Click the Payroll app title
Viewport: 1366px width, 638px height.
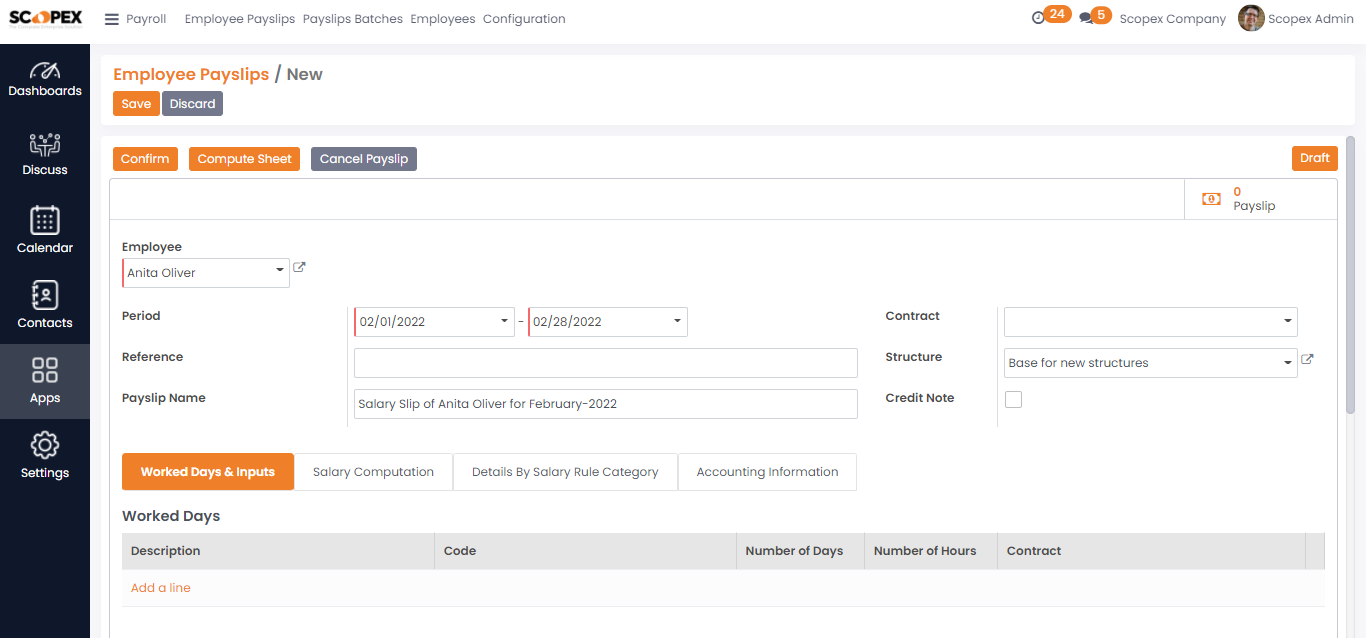tap(146, 19)
